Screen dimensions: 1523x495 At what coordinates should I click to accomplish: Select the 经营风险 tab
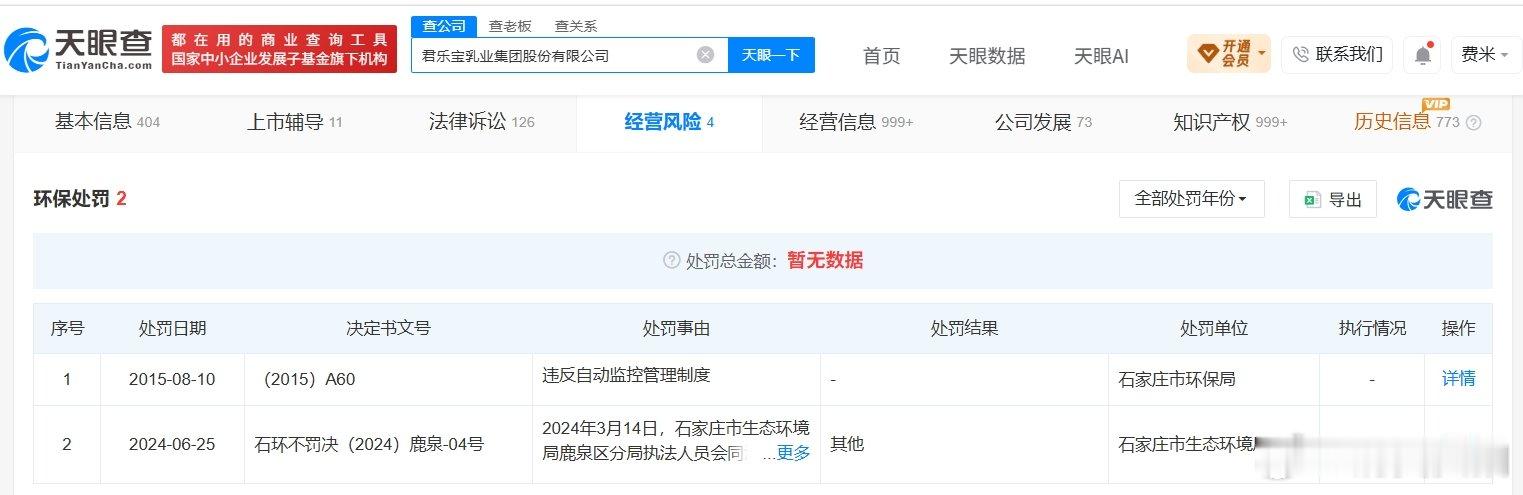pos(669,122)
